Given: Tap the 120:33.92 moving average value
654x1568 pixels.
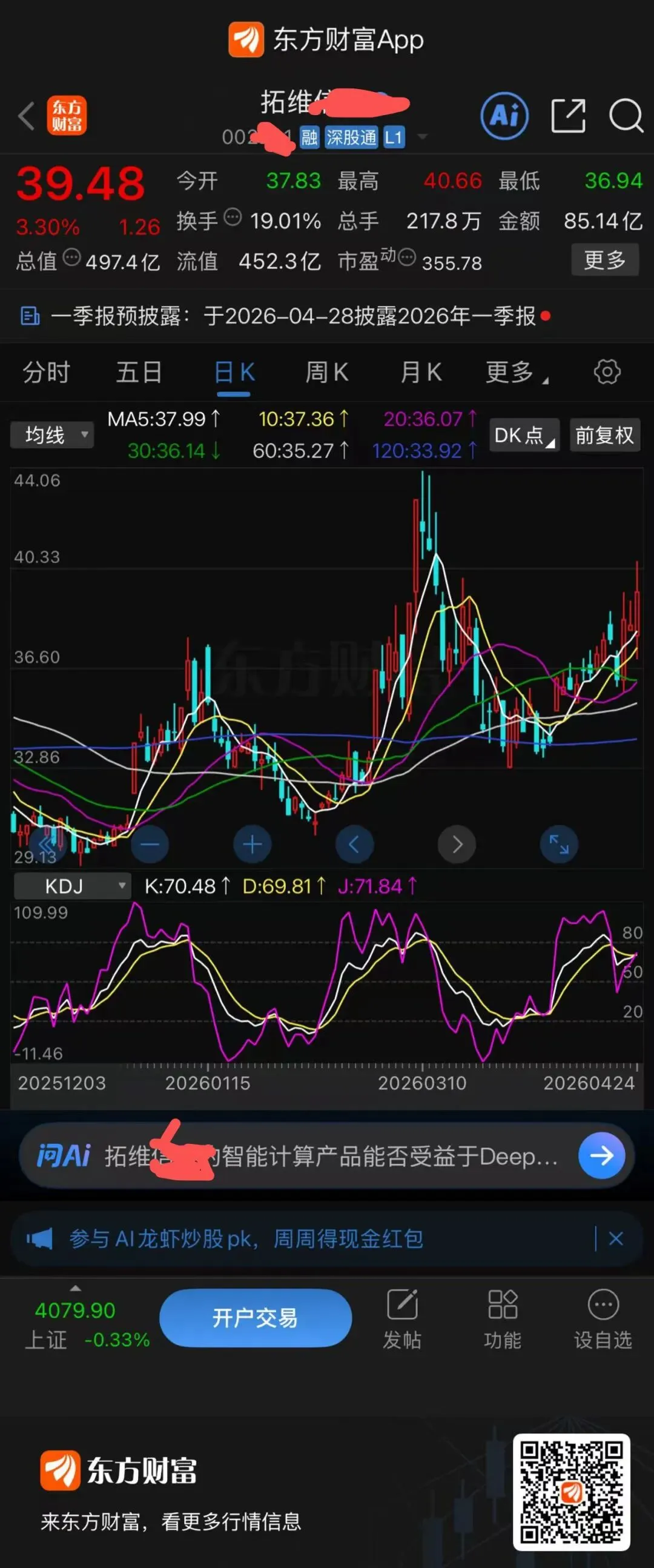Looking at the screenshot, I should point(424,450).
